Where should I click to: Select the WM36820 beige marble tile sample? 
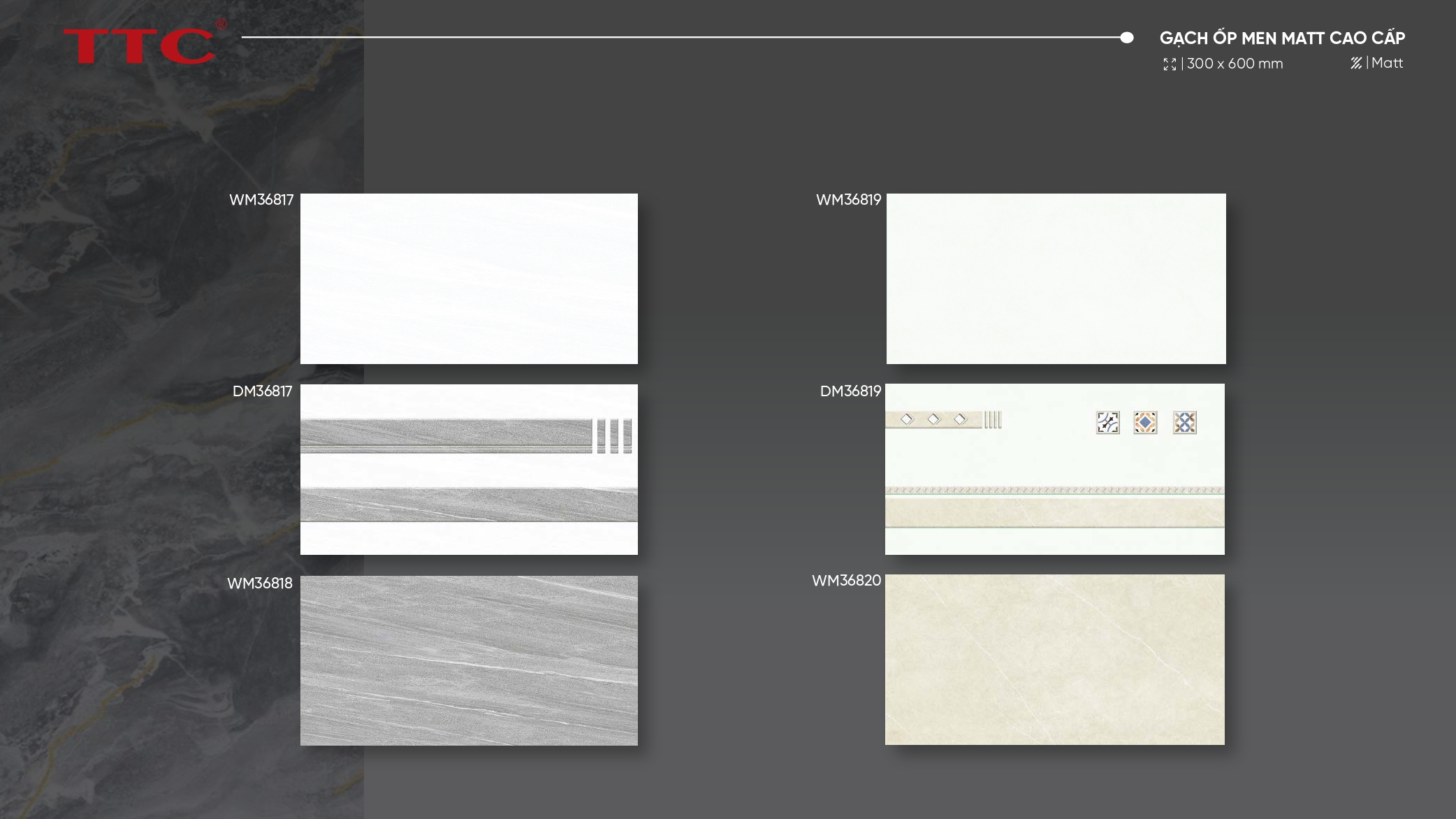click(1054, 659)
